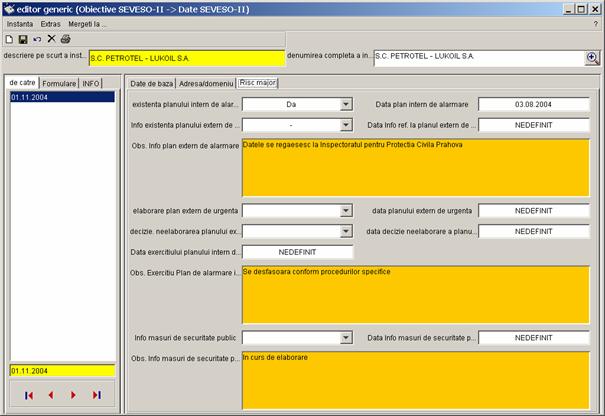Click the delete X toolbar icon
Viewport: 605px width, 416px height.
click(51, 38)
